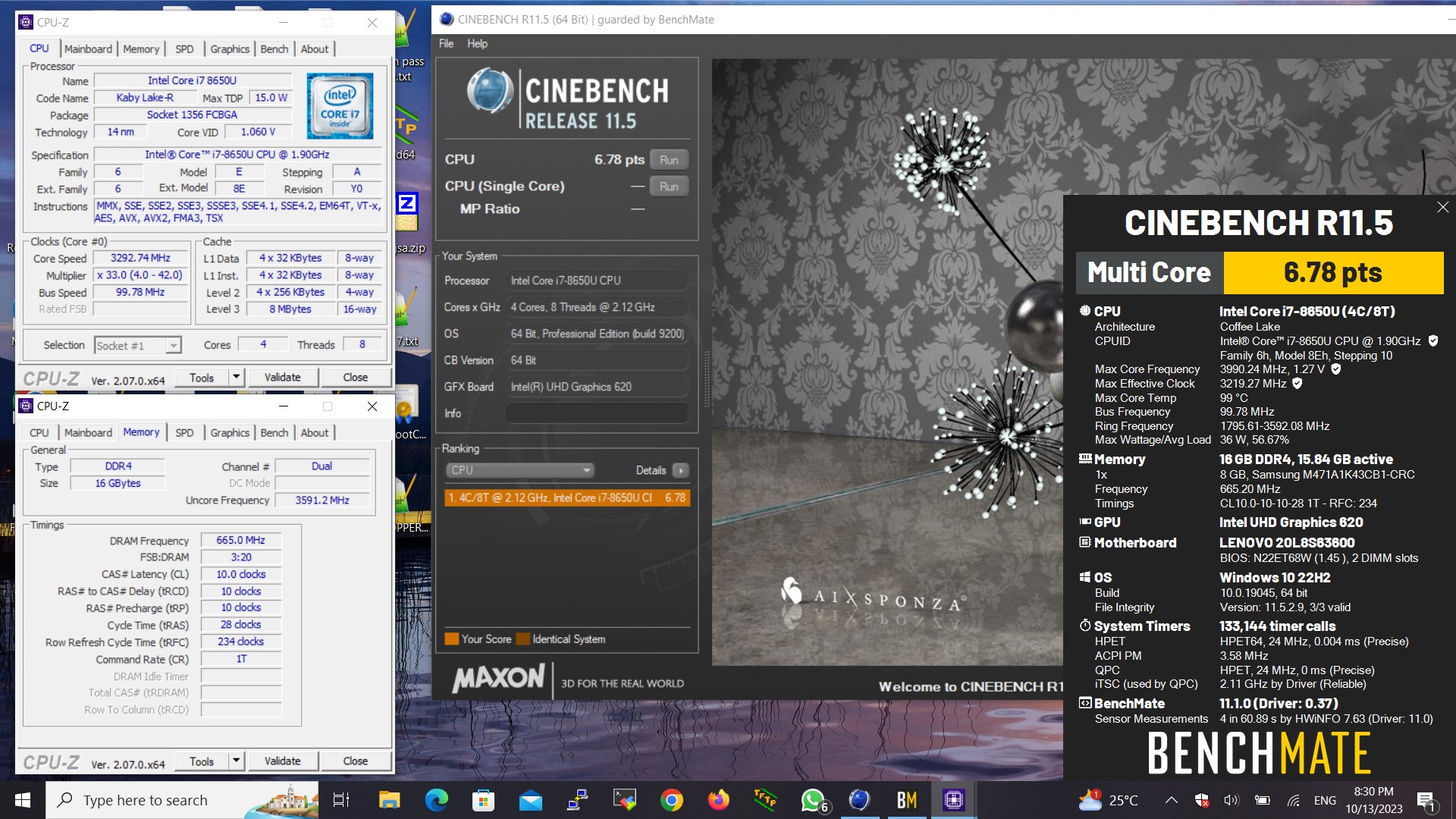Expand Tools dropdown arrow in bottom CPU-Z window
This screenshot has width=1456, height=819.
236,761
